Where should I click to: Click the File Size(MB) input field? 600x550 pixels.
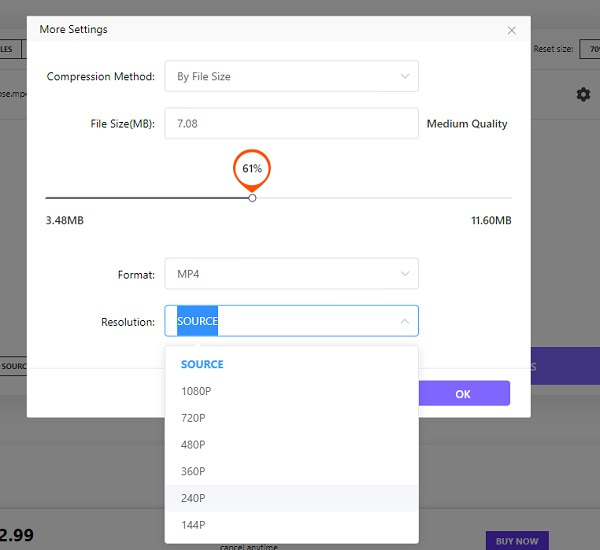point(291,123)
